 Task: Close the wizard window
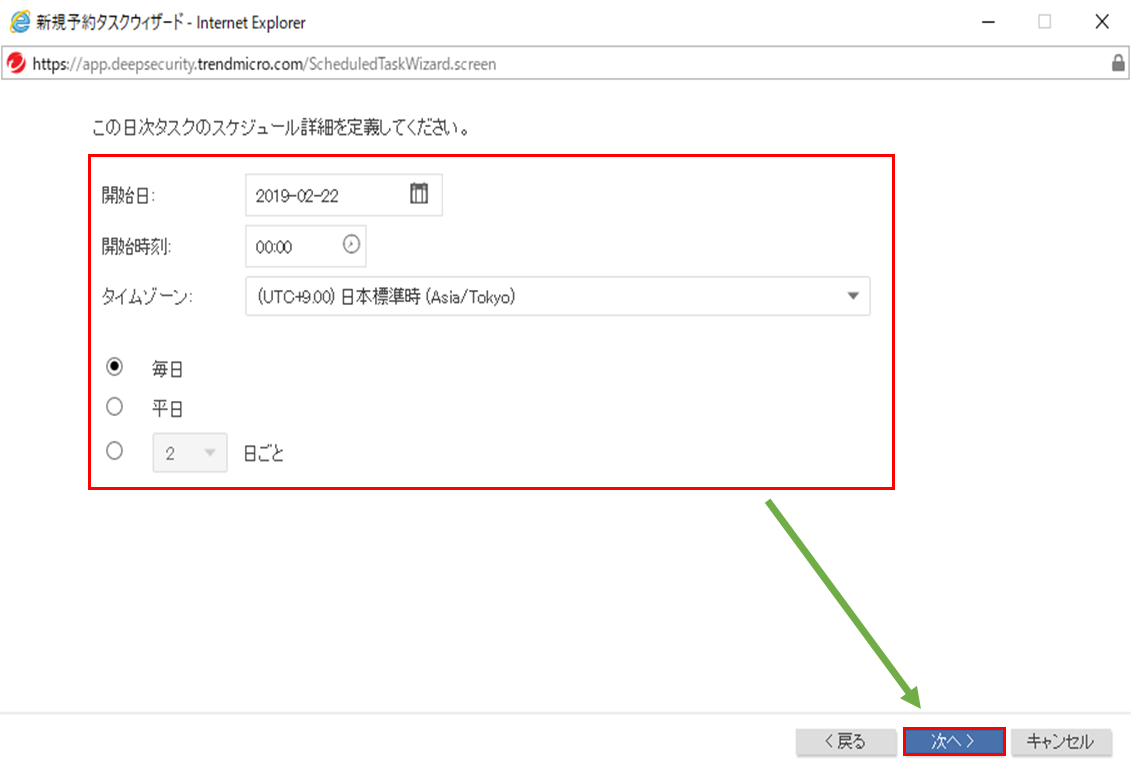pyautogui.click(x=1102, y=22)
